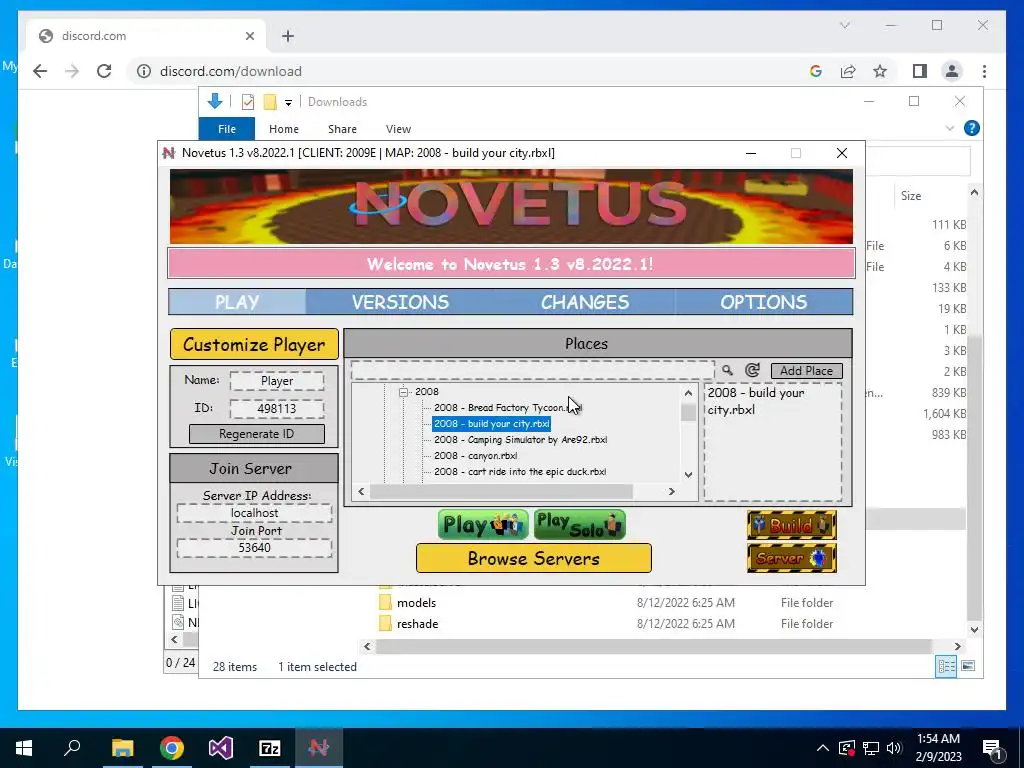Click places list horizontal scrollbar left arrow
The height and width of the screenshot is (768, 1024).
pyautogui.click(x=362, y=491)
